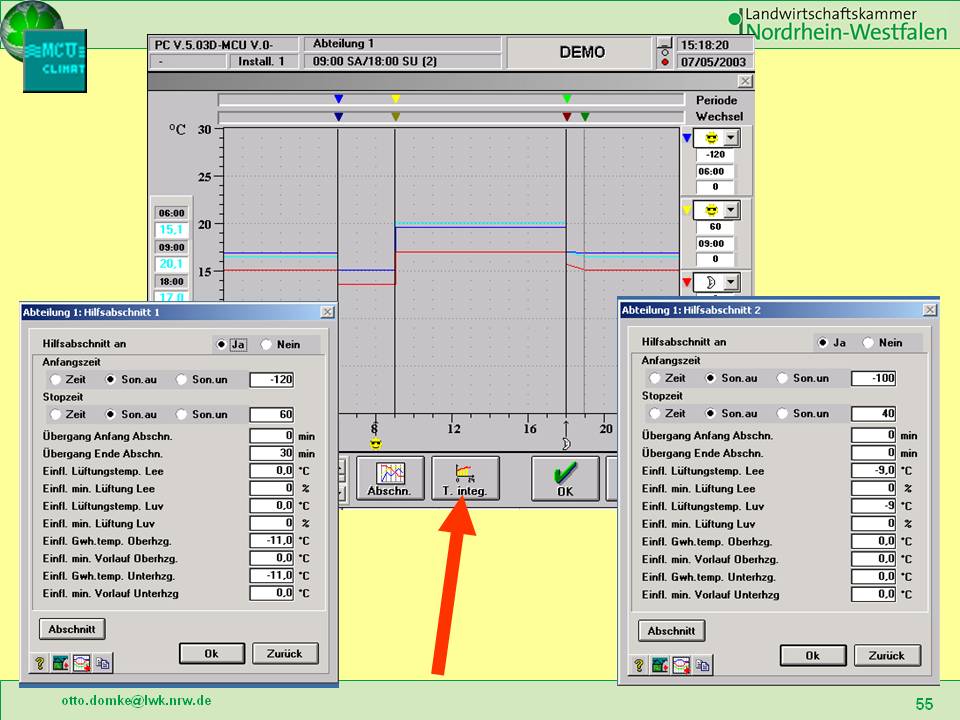Click the green marker on Periode bar

coord(567,99)
